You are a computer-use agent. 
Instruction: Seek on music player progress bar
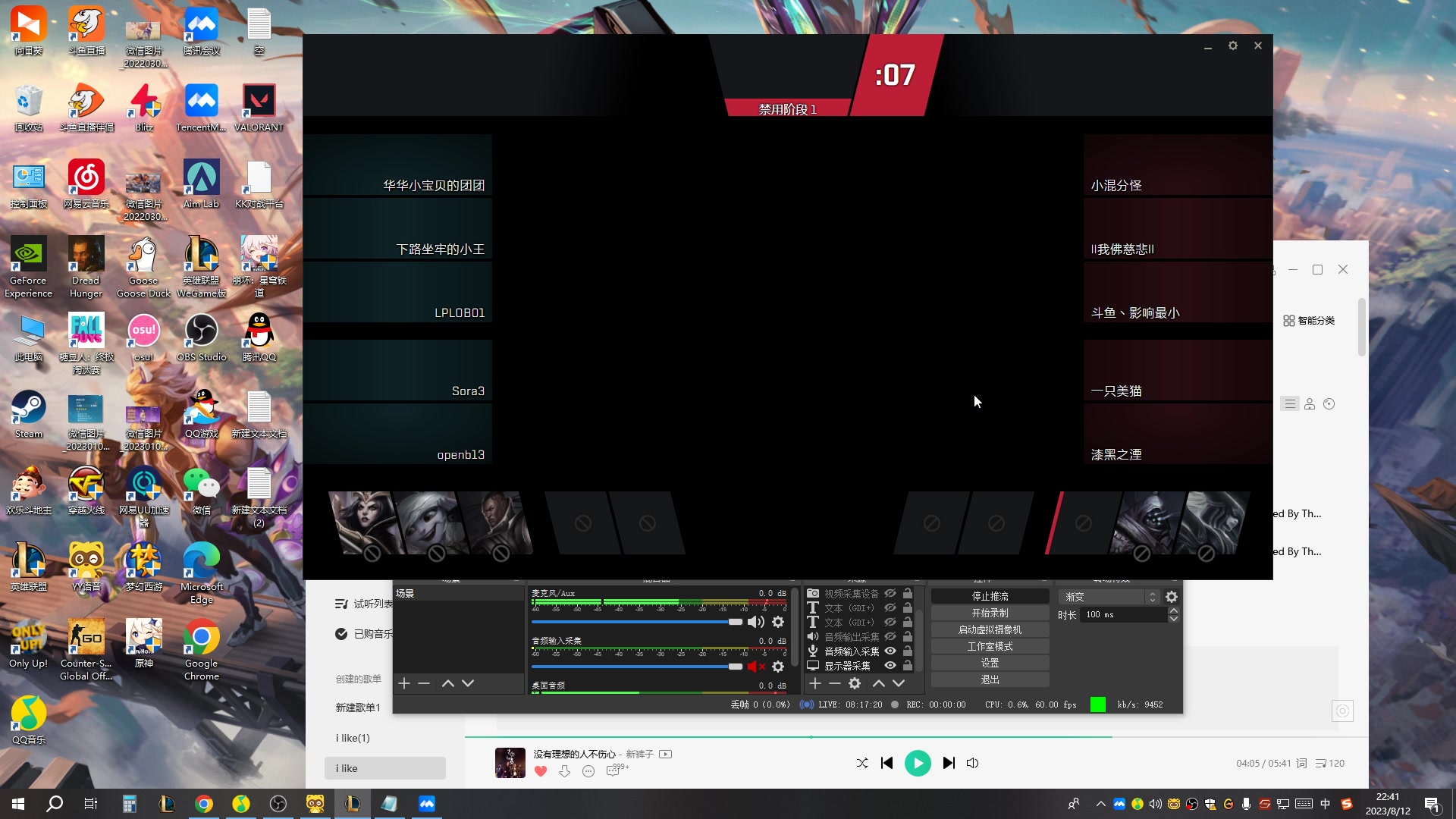917,736
